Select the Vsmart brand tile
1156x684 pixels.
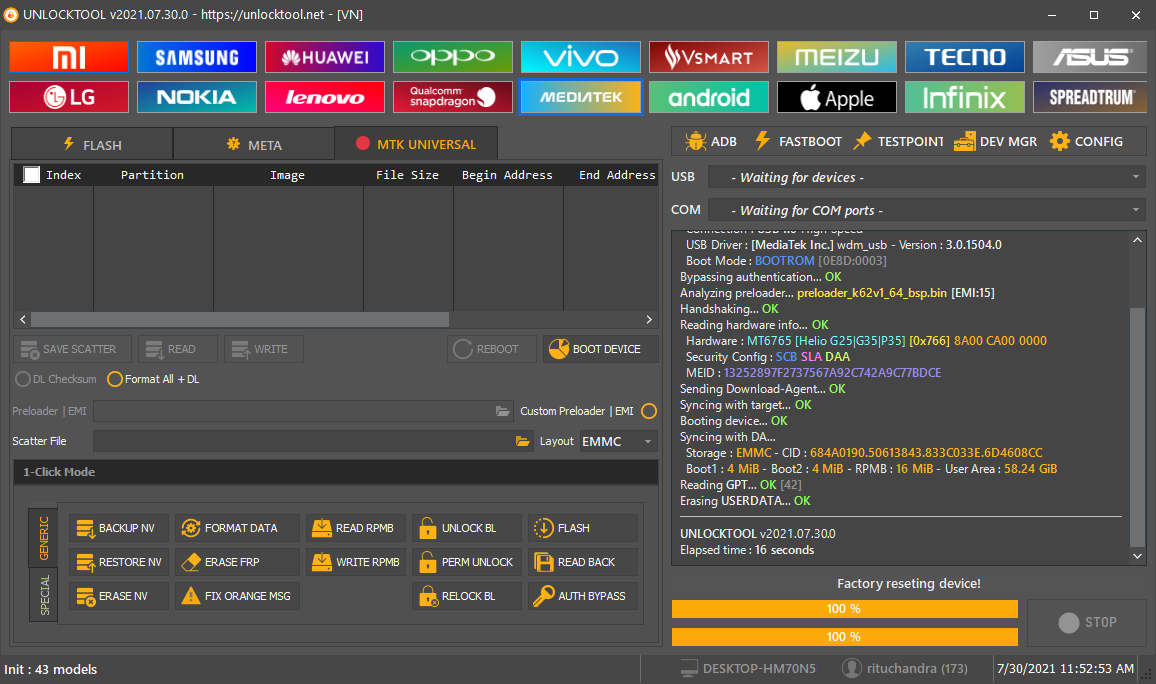click(x=708, y=57)
